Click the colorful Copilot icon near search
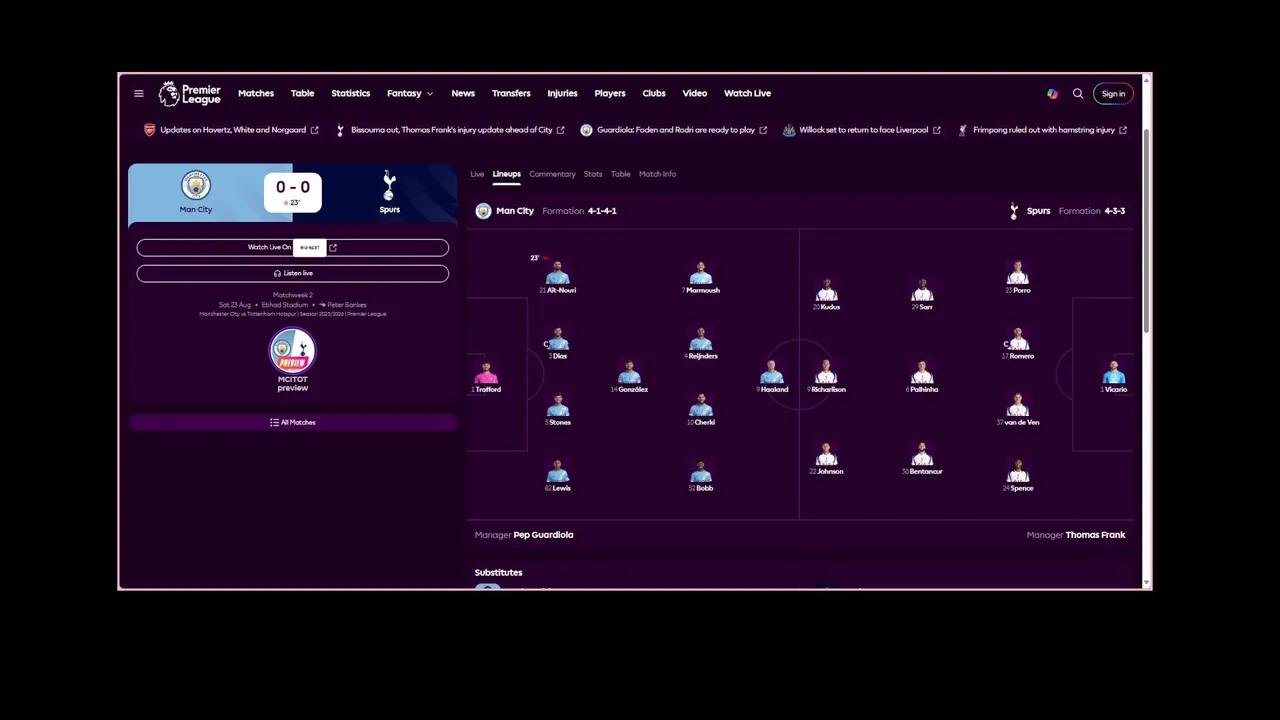Image resolution: width=1280 pixels, height=720 pixels. pyautogui.click(x=1052, y=93)
